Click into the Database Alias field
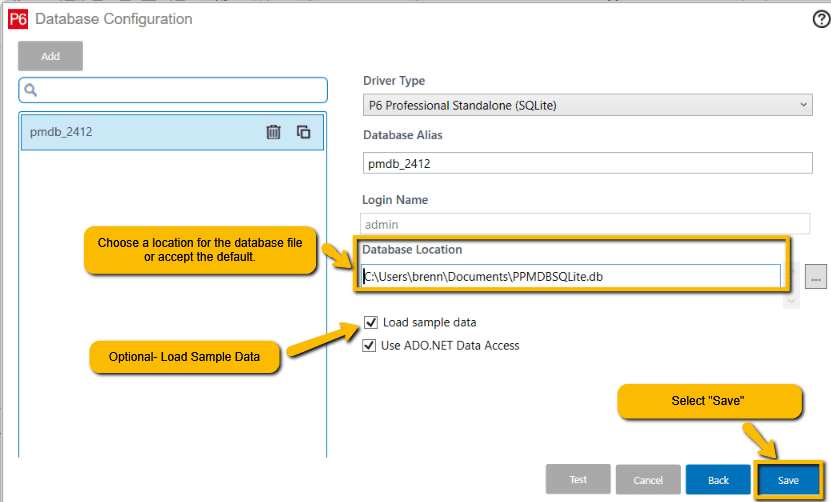The width and height of the screenshot is (831, 502). [x=587, y=163]
